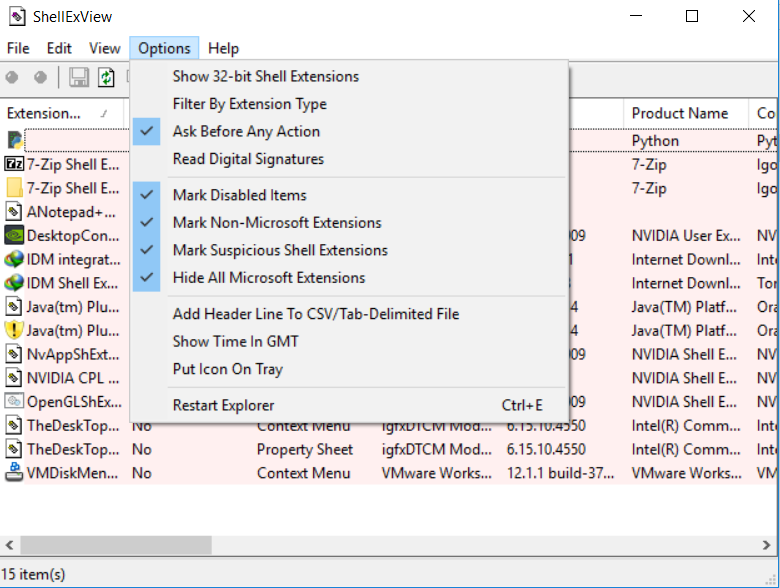Open the Help menu
This screenshot has width=780, height=588.
[x=223, y=48]
